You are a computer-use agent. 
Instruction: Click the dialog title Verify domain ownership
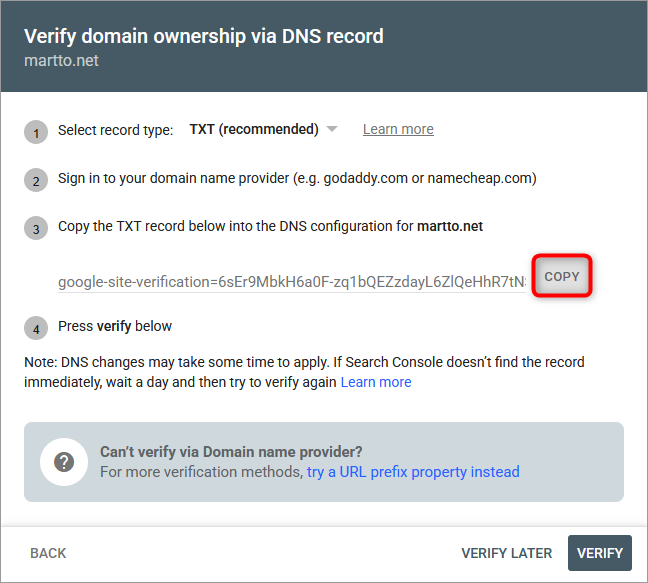204,36
